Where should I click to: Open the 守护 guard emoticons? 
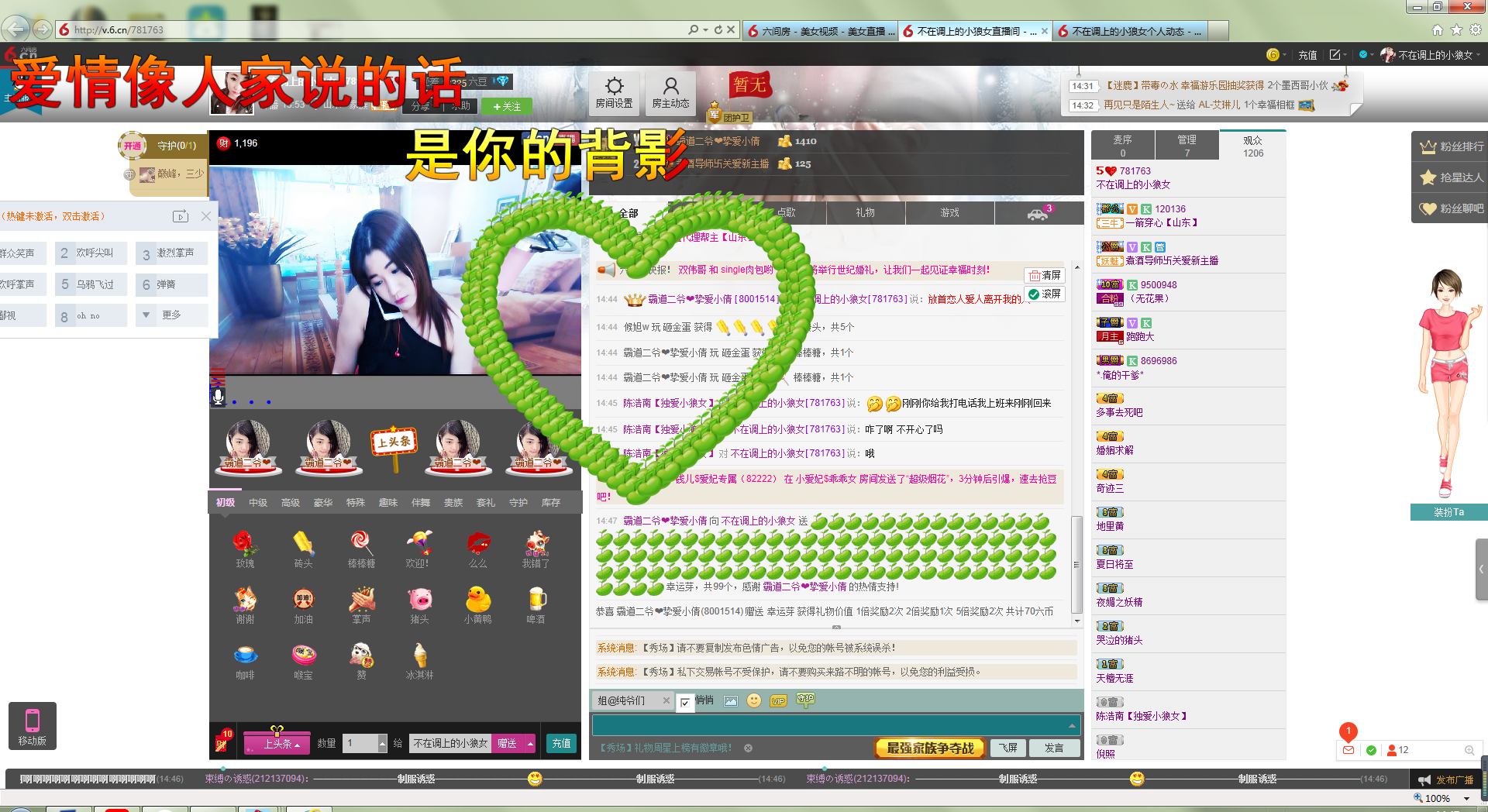click(805, 699)
